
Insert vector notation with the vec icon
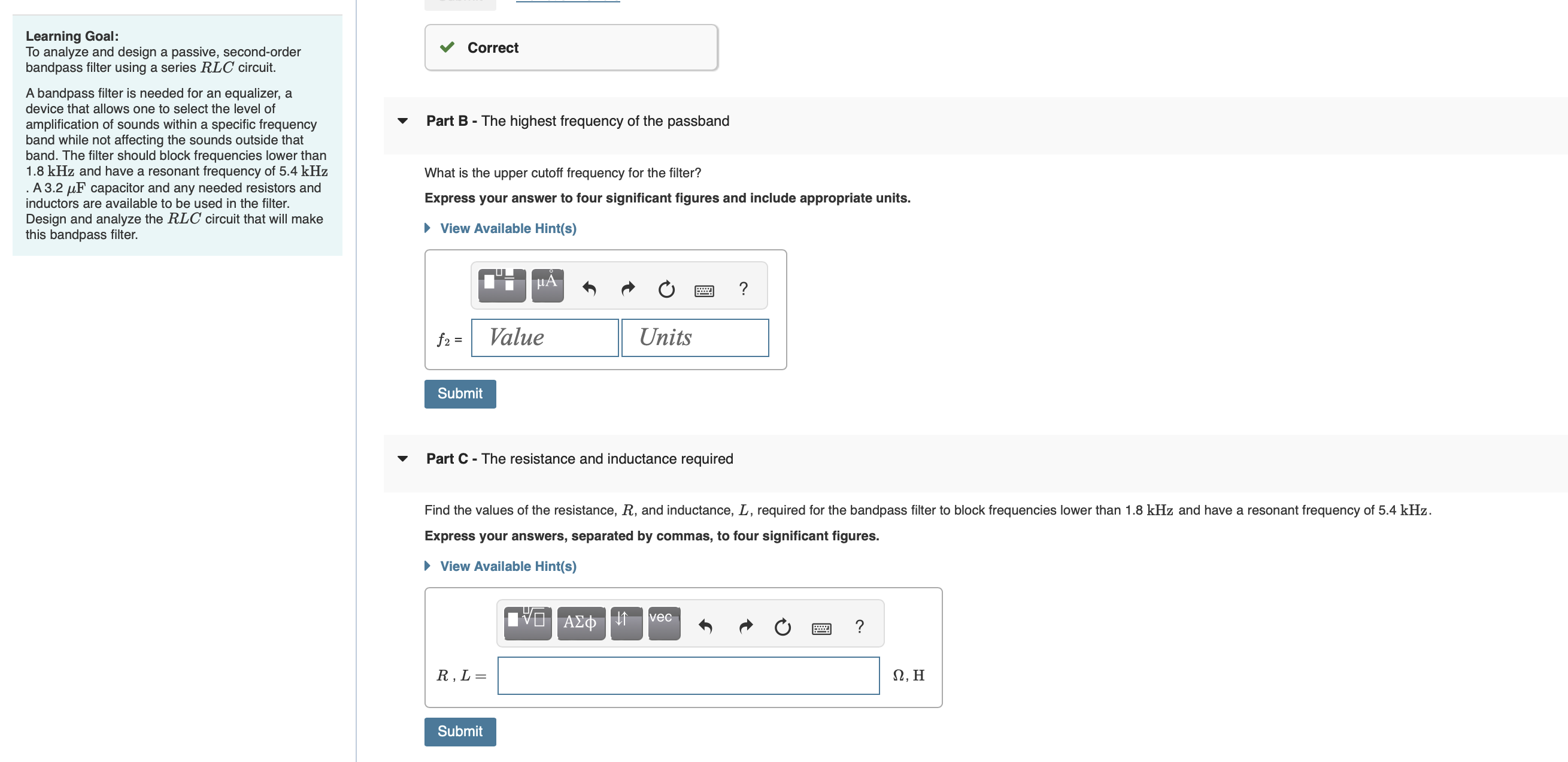click(x=663, y=622)
